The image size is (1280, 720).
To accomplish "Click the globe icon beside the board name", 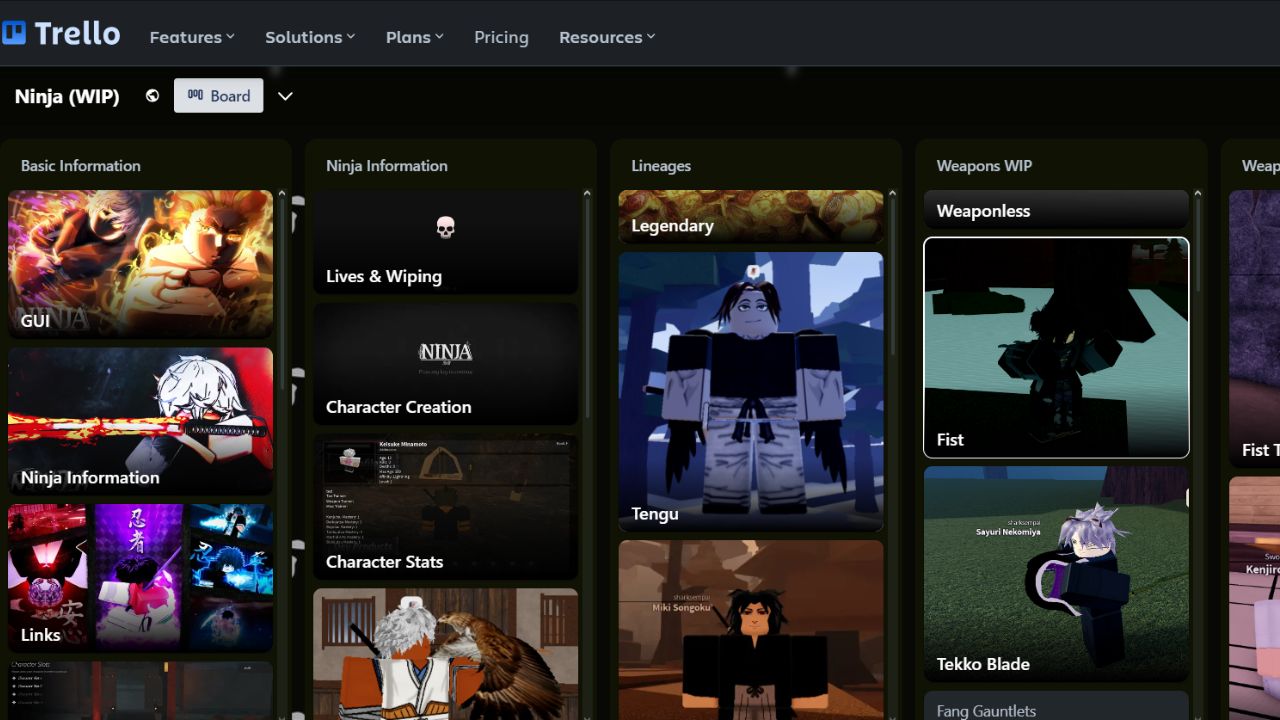I will (152, 95).
